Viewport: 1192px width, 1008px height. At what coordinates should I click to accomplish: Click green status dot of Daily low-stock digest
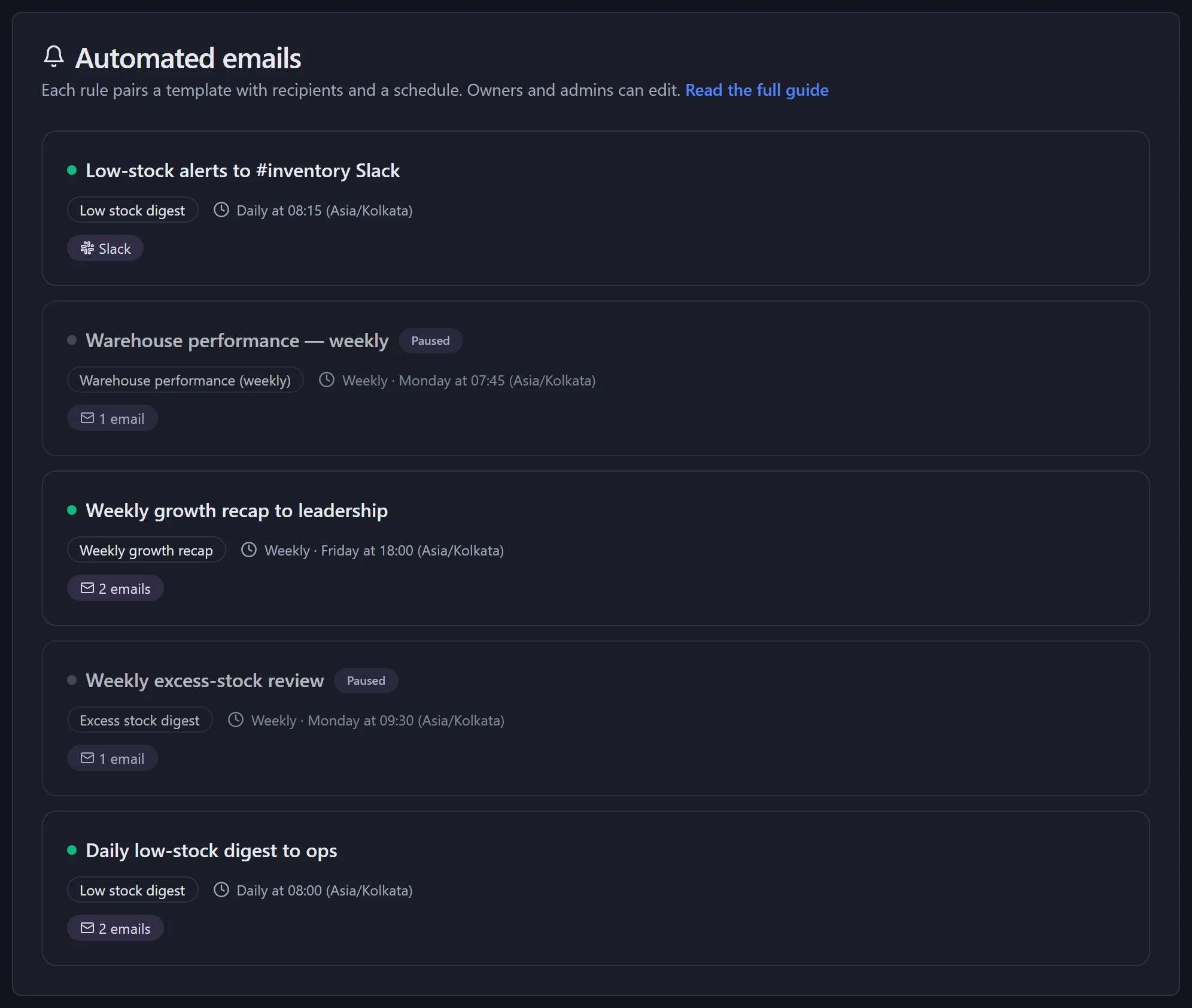pos(72,851)
